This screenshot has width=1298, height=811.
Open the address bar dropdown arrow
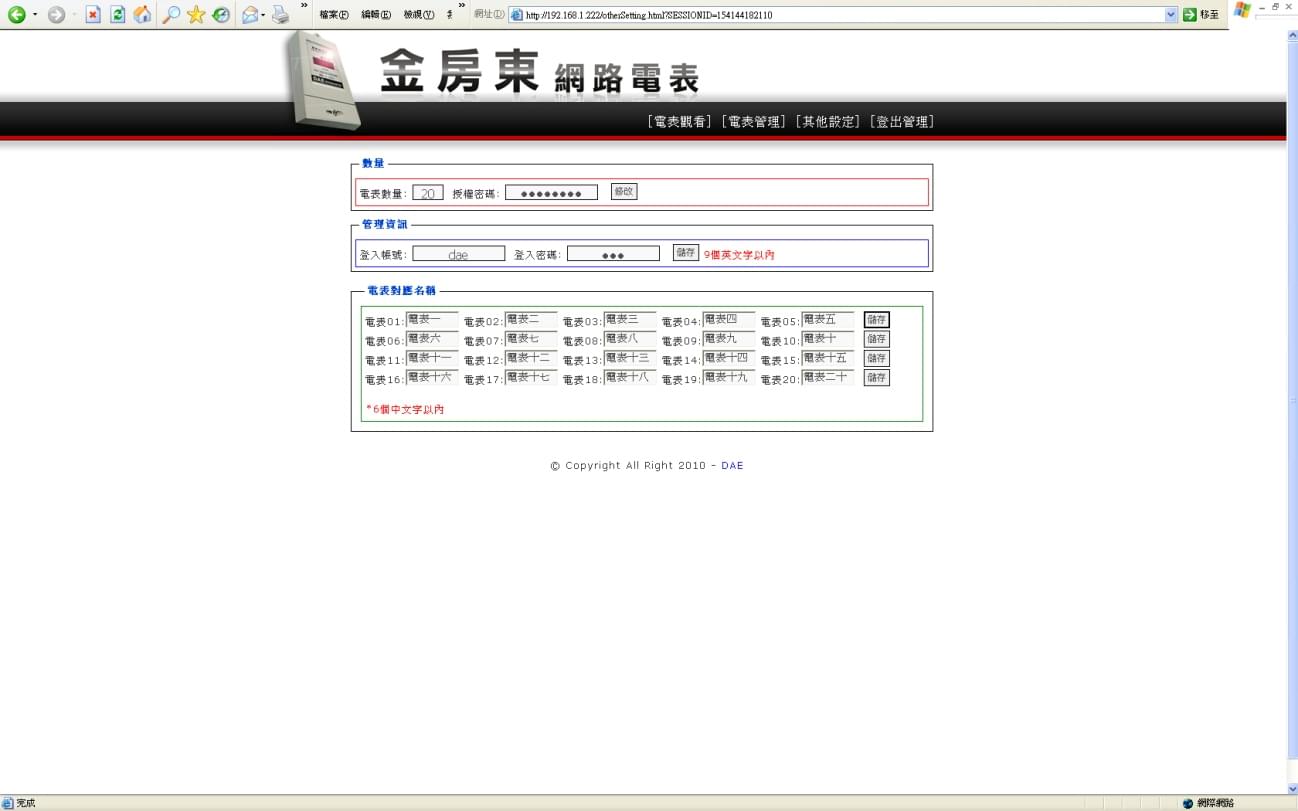[x=1171, y=15]
